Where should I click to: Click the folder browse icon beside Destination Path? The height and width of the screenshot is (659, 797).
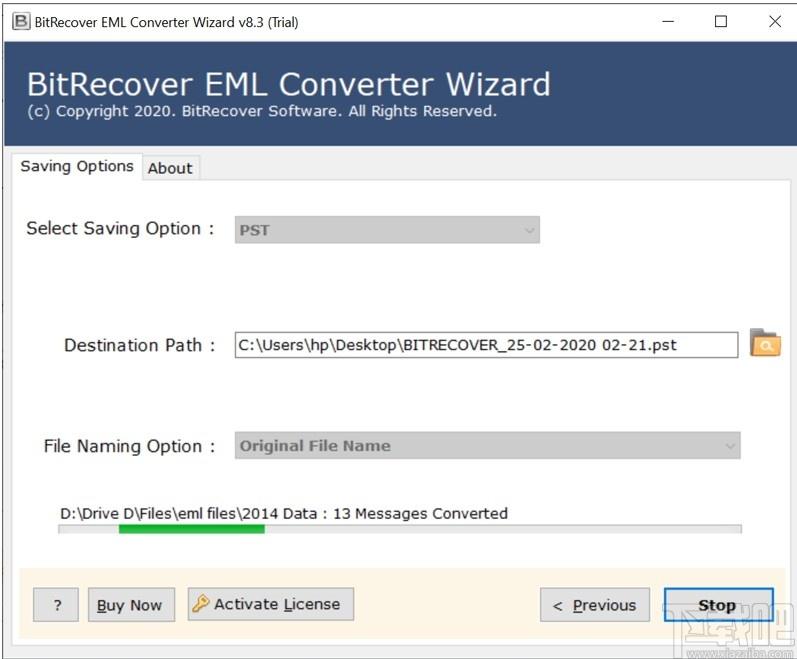(x=765, y=343)
